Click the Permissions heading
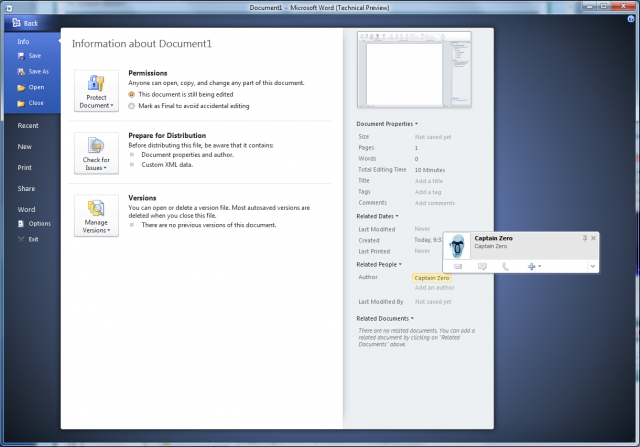This screenshot has height=447, width=640. (x=148, y=73)
